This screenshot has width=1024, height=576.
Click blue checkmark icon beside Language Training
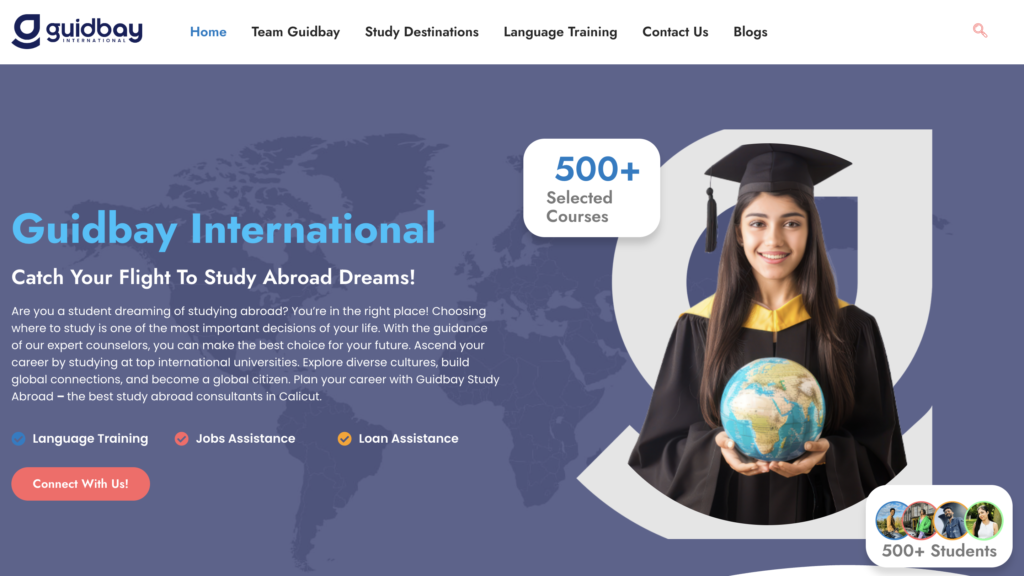tap(19, 438)
